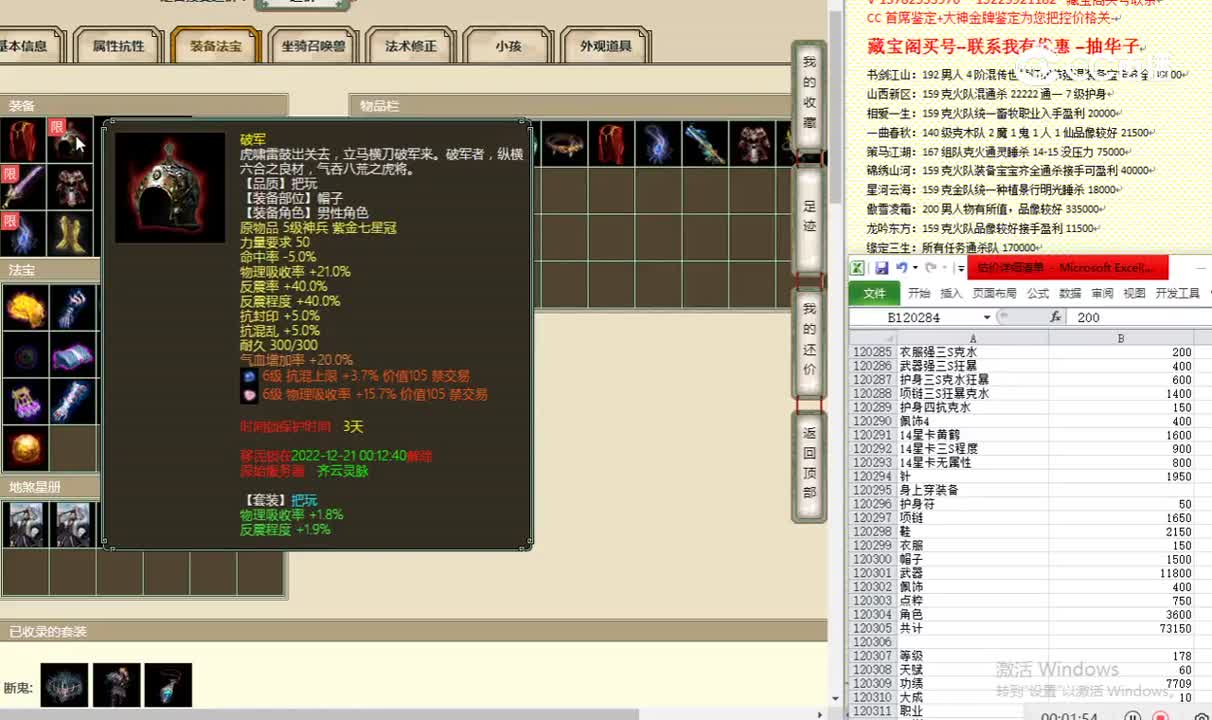Open Excel 文件 menu
Viewport: 1212px width, 720px height.
point(875,293)
